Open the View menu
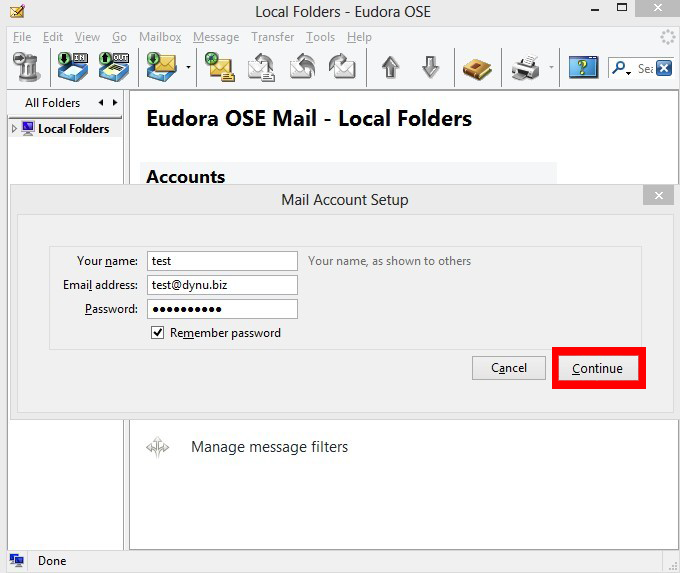 87,37
